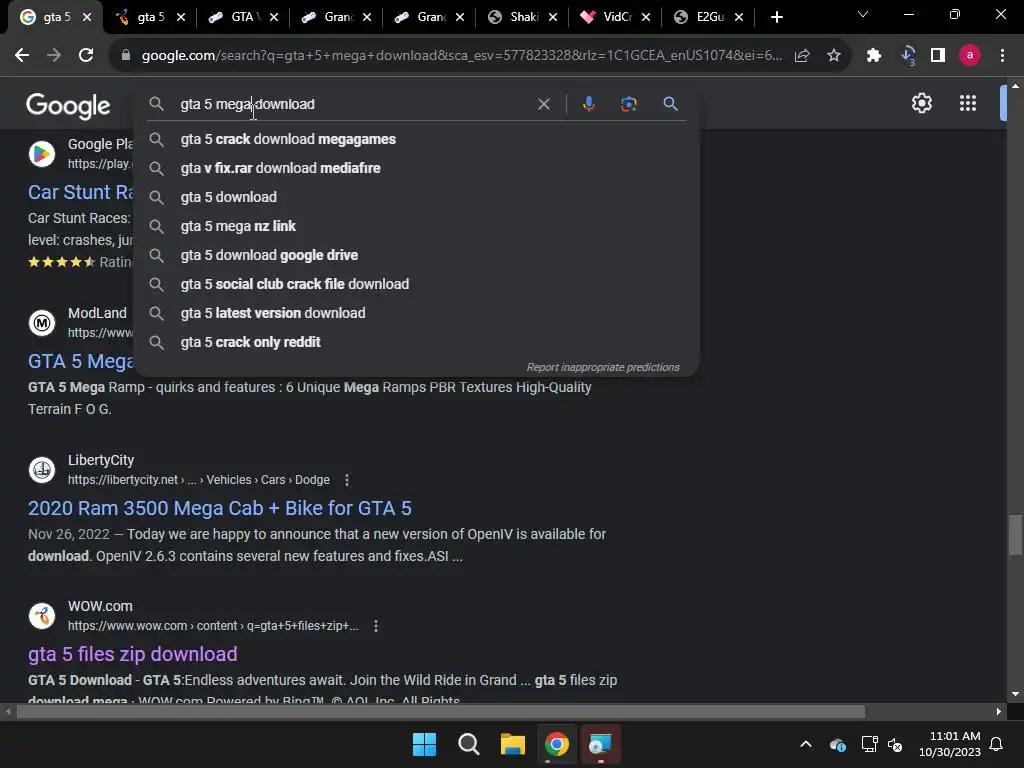Image resolution: width=1024 pixels, height=768 pixels.
Task: Search by image with Google Lens
Action: 628,104
